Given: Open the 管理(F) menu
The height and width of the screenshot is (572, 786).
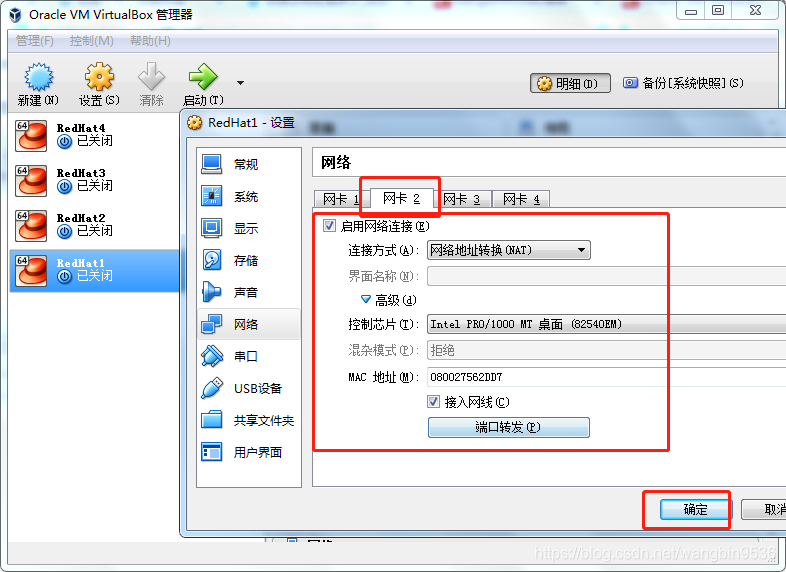Looking at the screenshot, I should pos(35,41).
